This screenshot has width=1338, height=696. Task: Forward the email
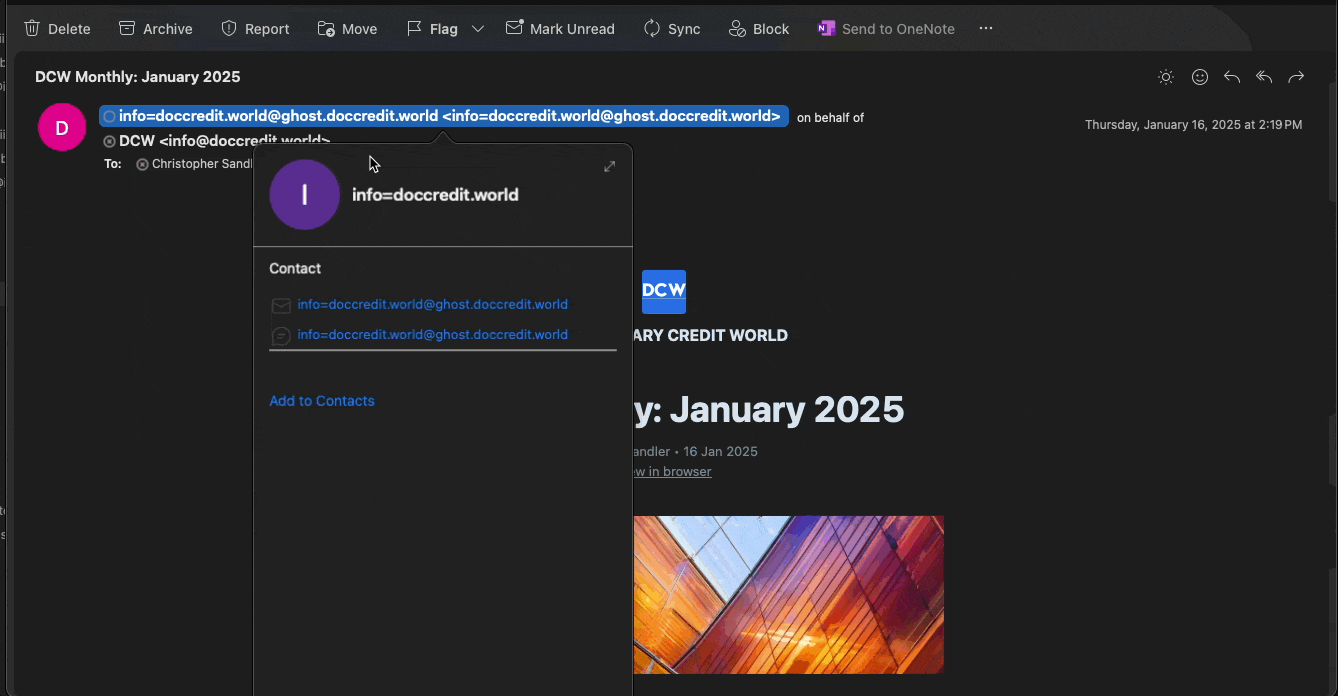point(1296,77)
